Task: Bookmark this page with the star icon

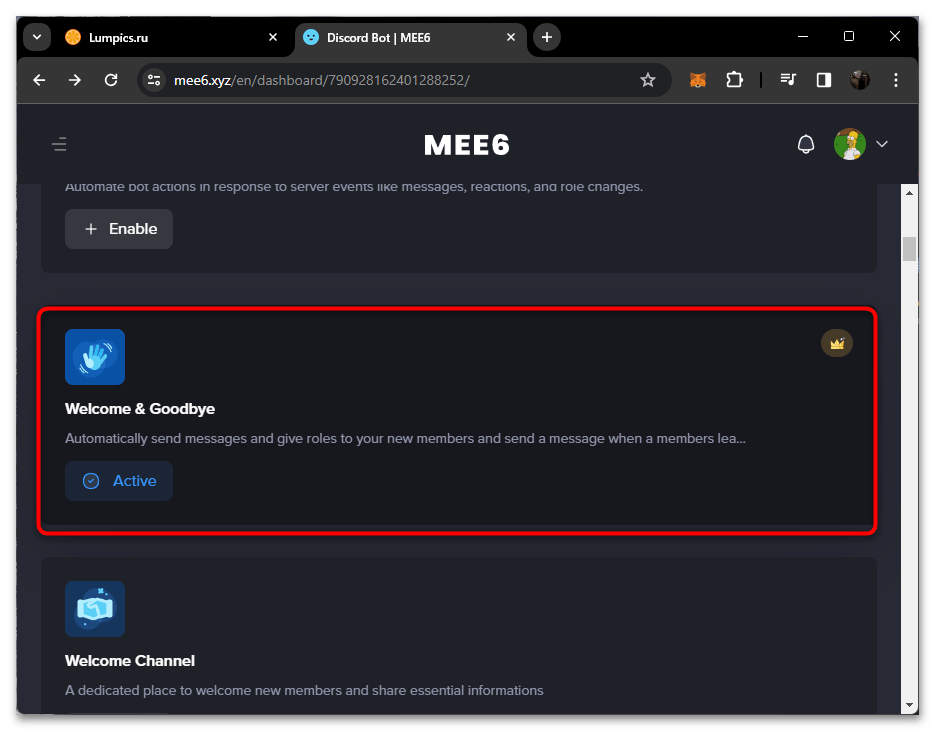Action: 648,80
